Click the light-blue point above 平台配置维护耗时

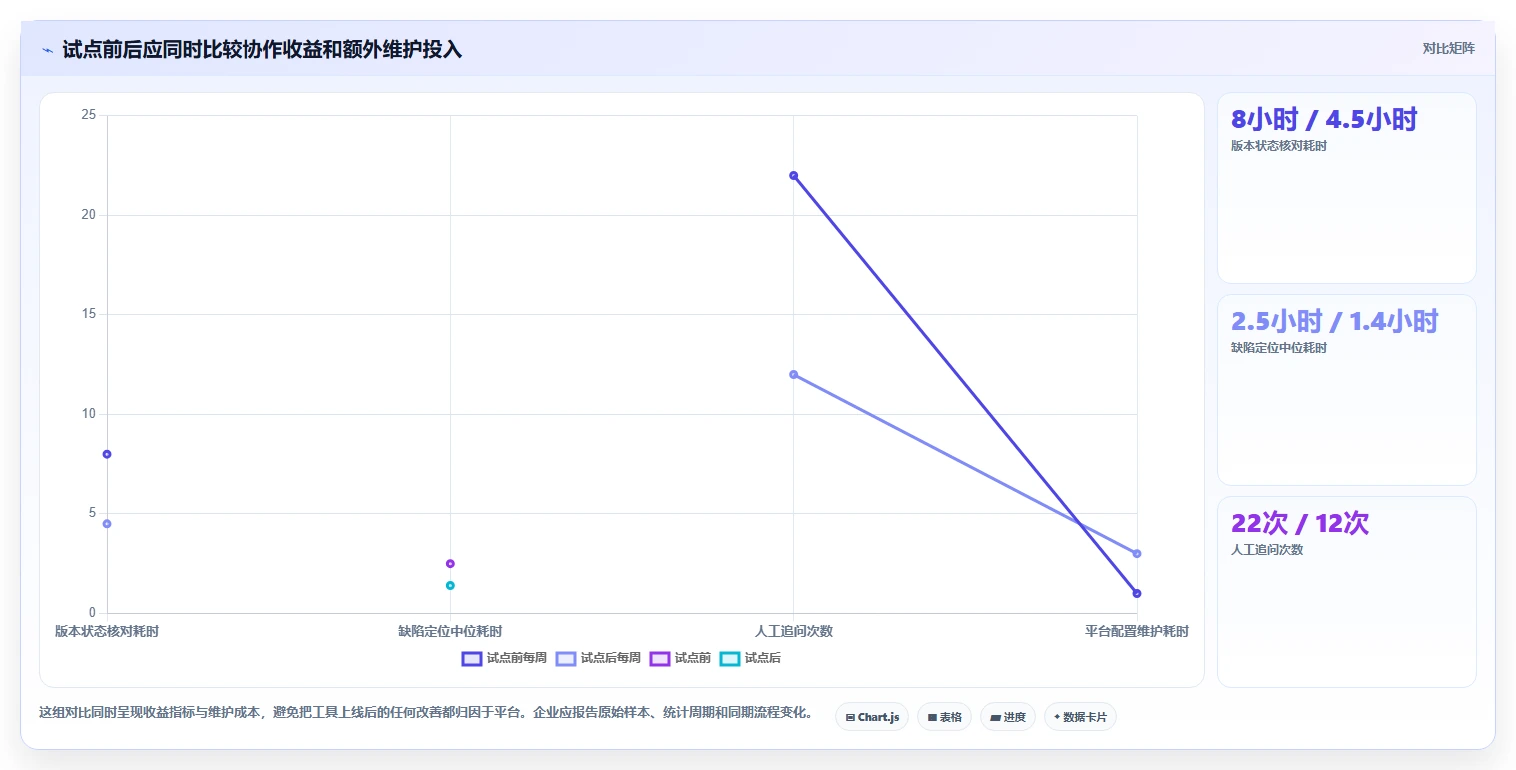tap(1137, 553)
